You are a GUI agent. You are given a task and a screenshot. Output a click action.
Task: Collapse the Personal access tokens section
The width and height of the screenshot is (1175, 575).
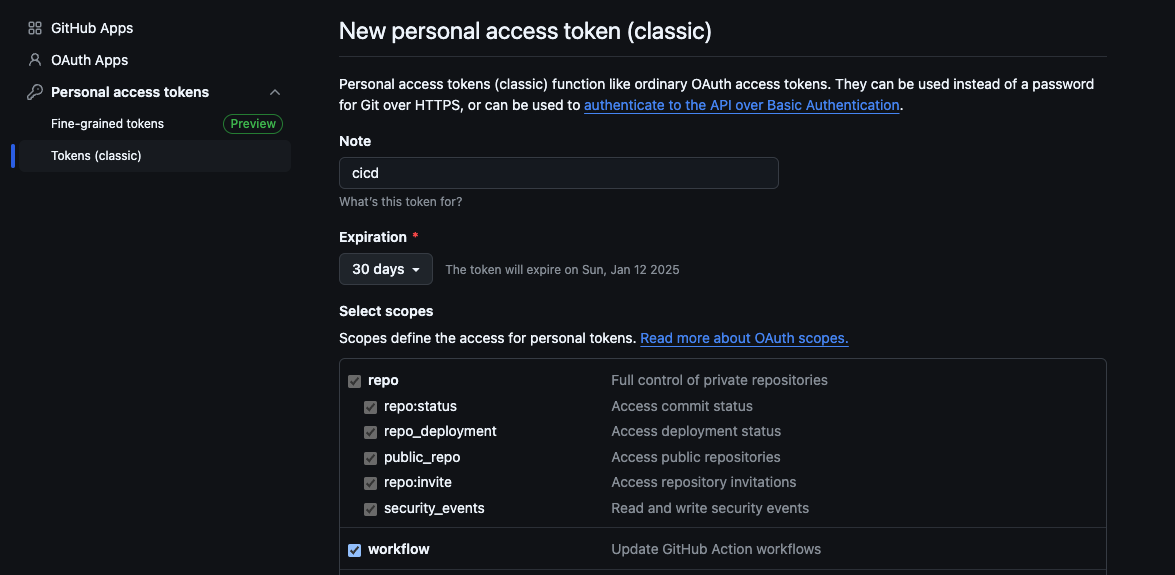(275, 92)
